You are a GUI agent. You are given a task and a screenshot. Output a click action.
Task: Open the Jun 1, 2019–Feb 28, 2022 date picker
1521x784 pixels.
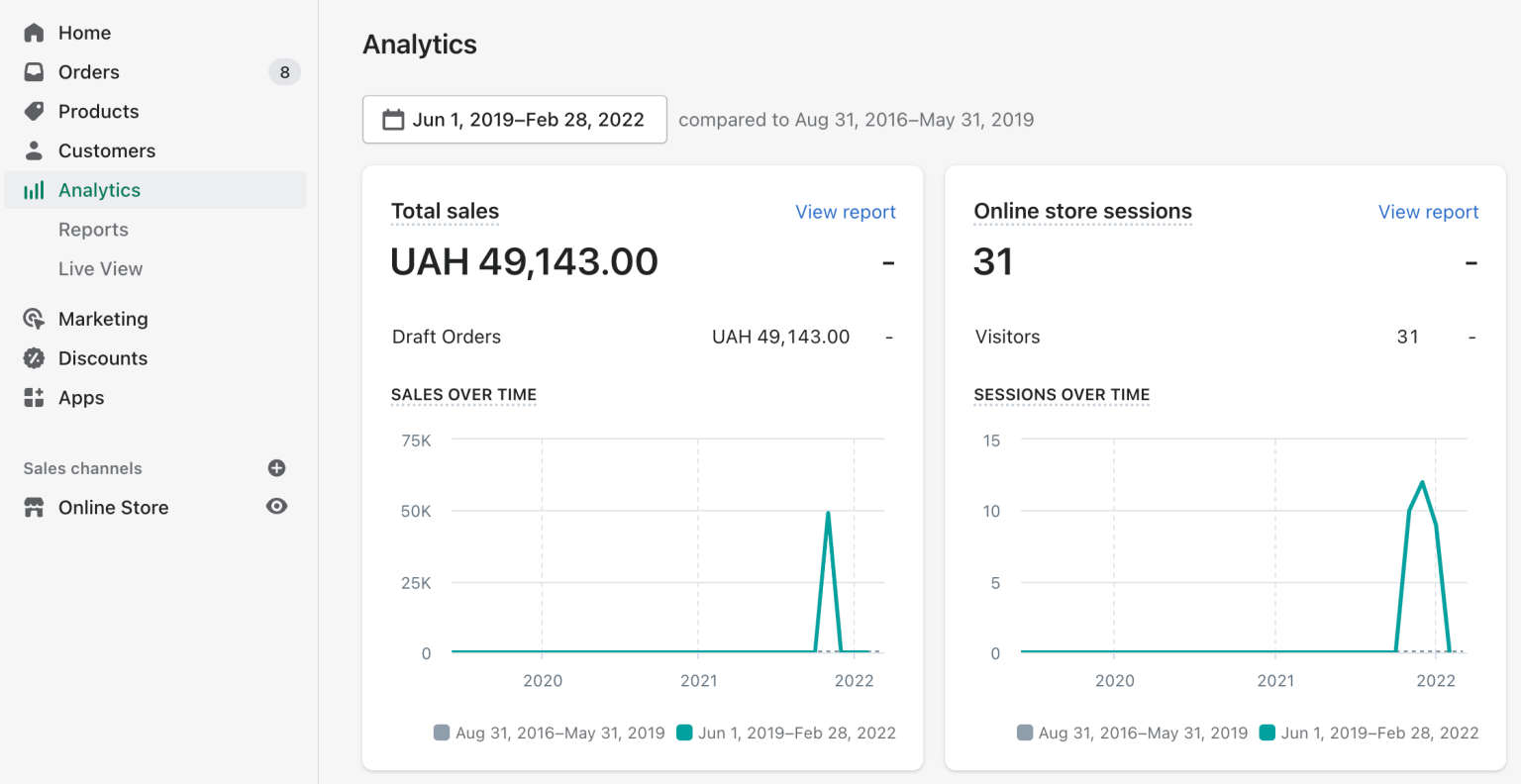[x=514, y=119]
